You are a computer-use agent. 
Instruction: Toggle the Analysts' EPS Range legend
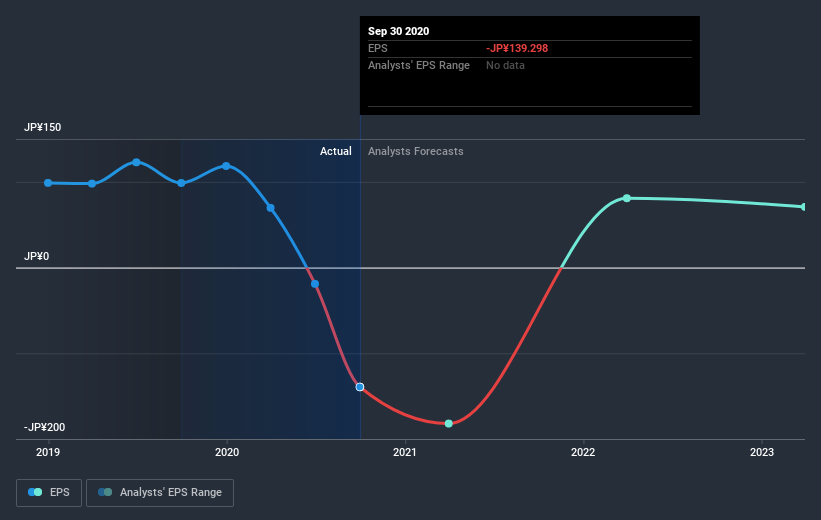coord(160,492)
